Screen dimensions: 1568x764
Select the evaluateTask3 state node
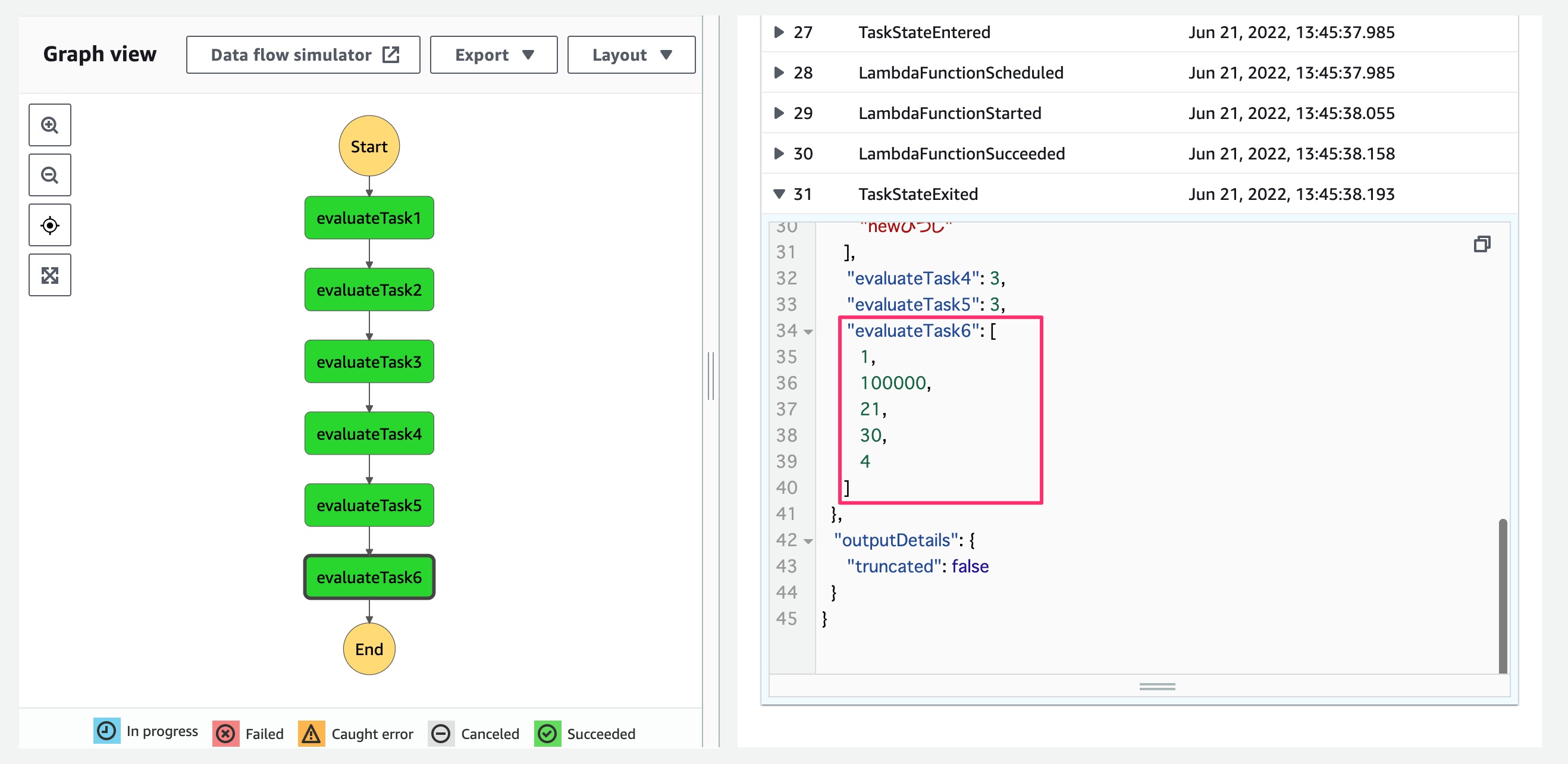tap(369, 362)
